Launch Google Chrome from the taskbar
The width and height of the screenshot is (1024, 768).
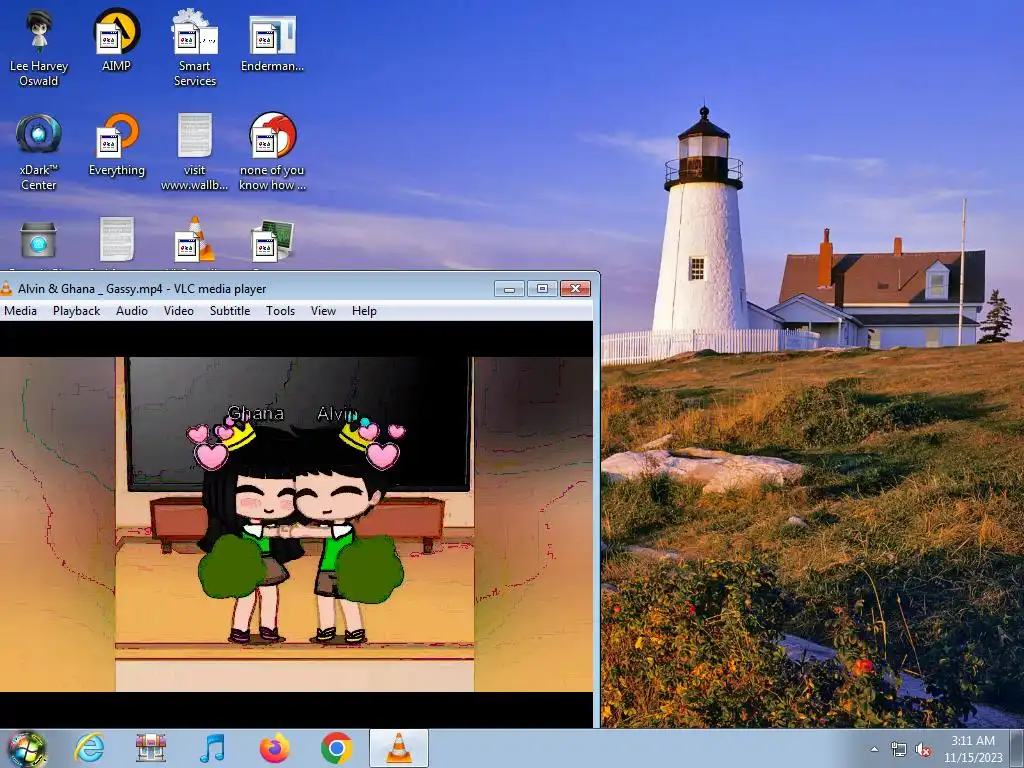point(336,748)
